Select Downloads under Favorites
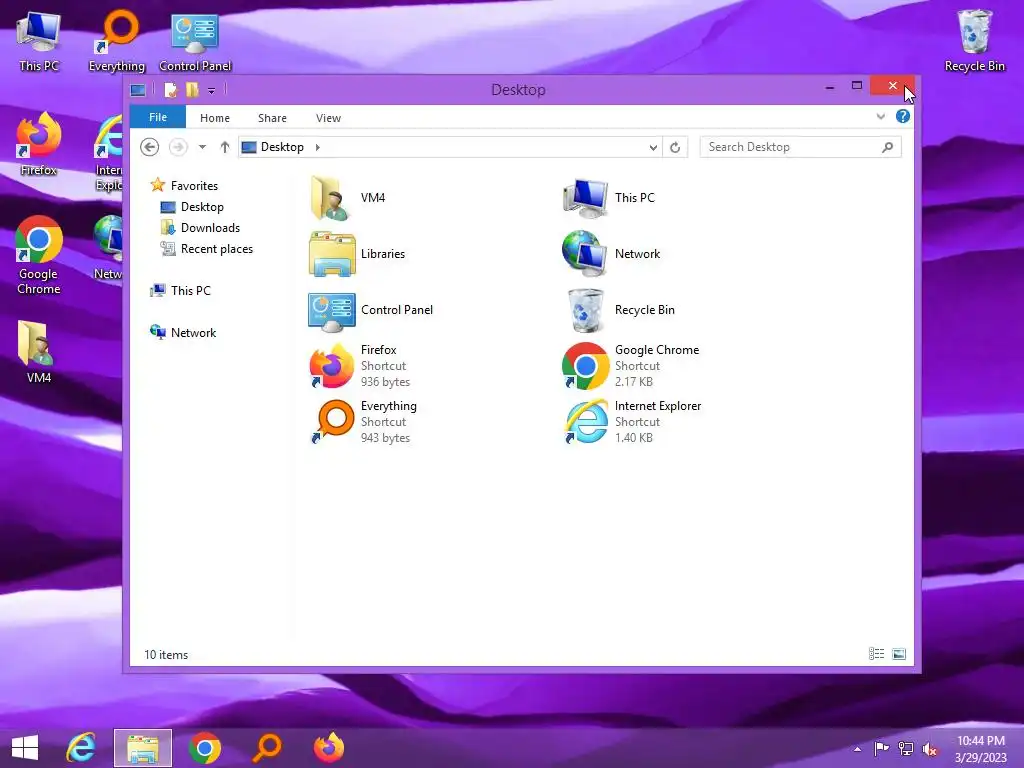Screen dimensions: 1024x768 [200, 228]
